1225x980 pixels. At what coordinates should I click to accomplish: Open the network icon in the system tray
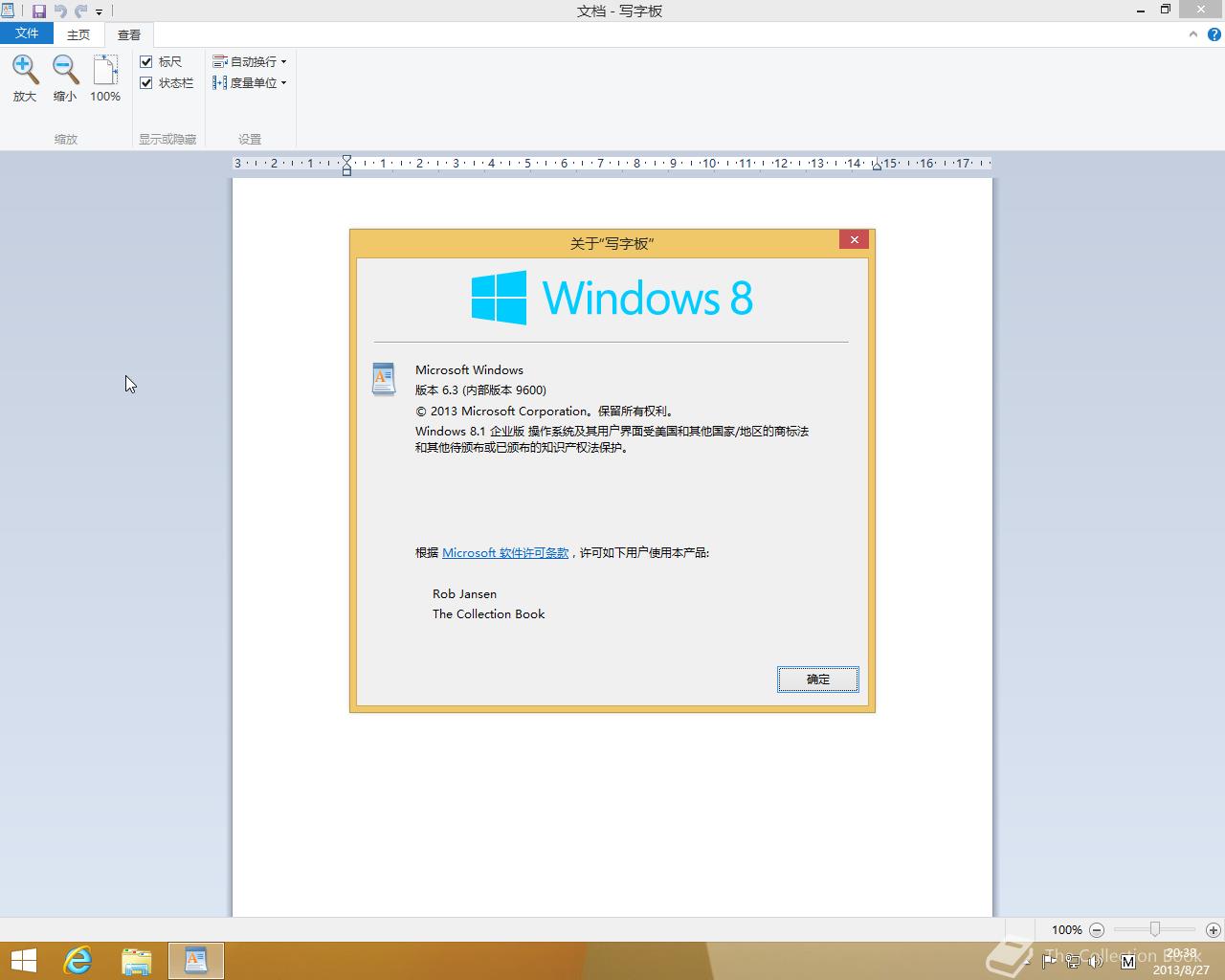[x=1074, y=961]
